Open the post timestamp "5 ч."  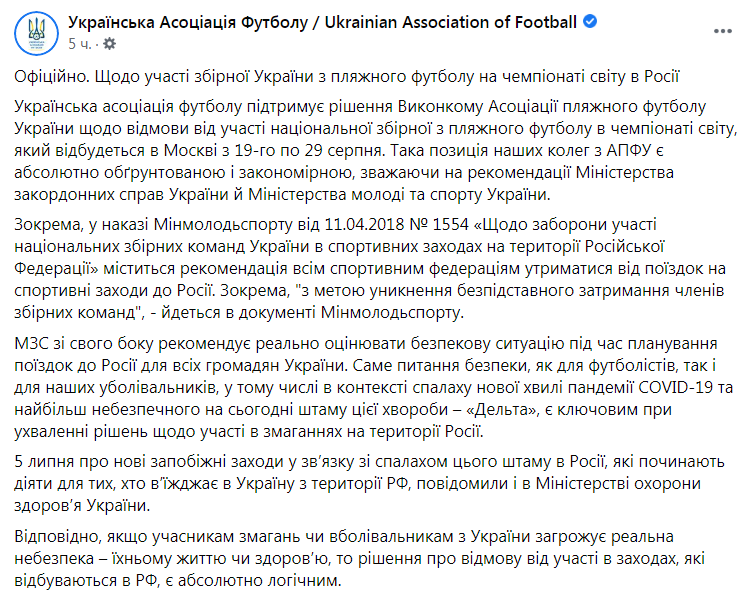(81, 44)
